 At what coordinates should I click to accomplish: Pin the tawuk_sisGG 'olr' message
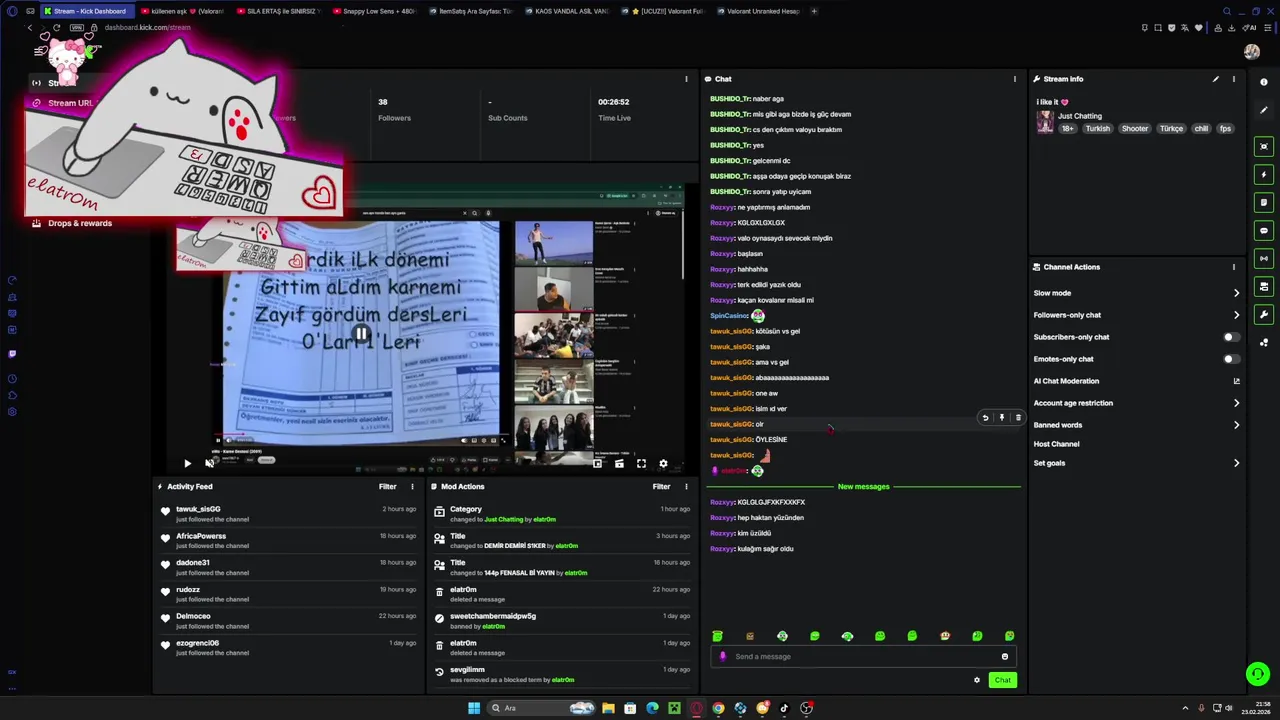(1001, 418)
